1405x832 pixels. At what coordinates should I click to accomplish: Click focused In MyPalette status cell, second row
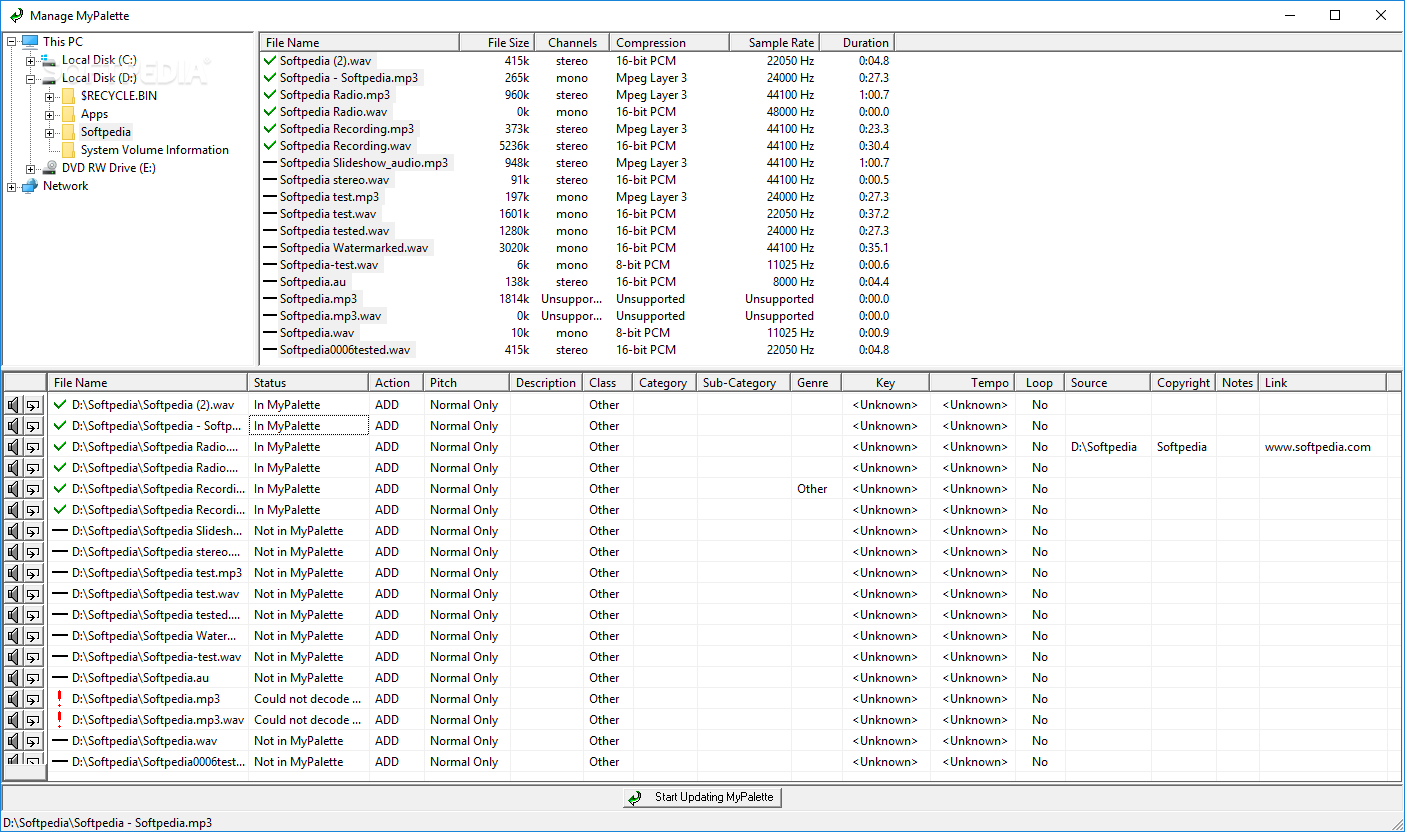click(x=308, y=426)
